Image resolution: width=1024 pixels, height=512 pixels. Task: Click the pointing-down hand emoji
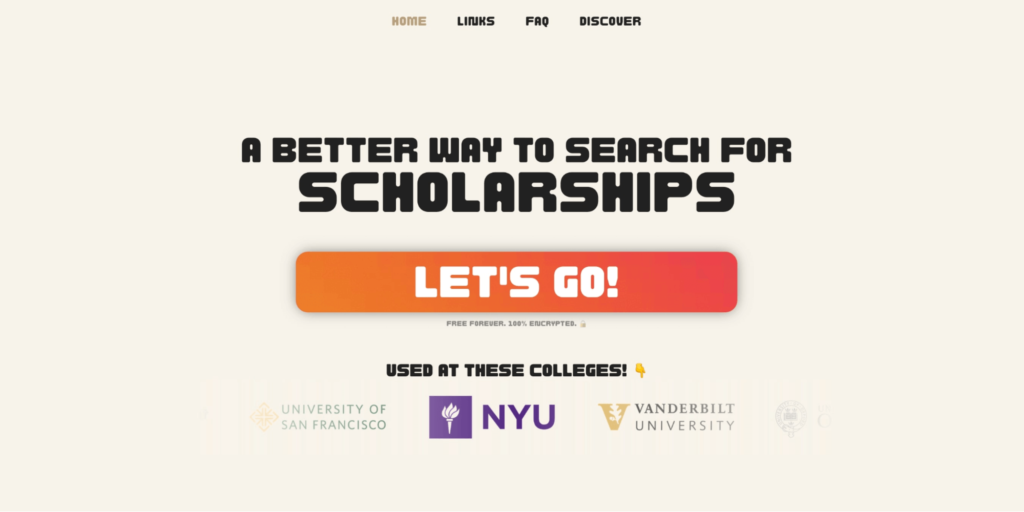pyautogui.click(x=640, y=371)
